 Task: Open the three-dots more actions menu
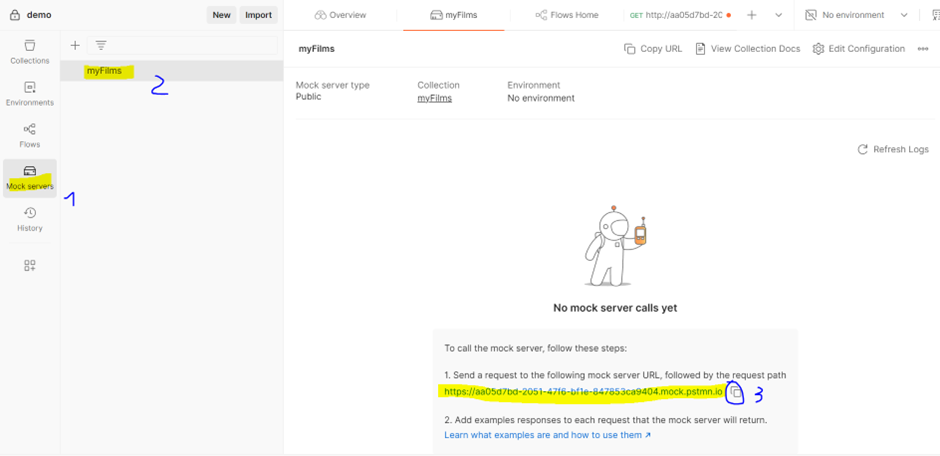(x=922, y=49)
